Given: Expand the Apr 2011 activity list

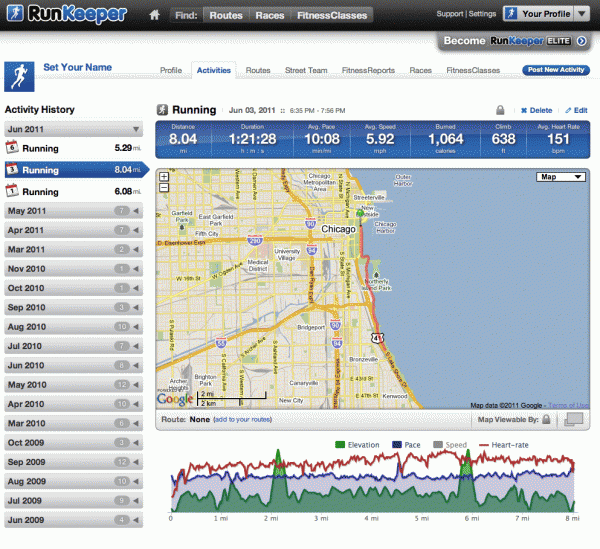Looking at the screenshot, I should point(73,230).
